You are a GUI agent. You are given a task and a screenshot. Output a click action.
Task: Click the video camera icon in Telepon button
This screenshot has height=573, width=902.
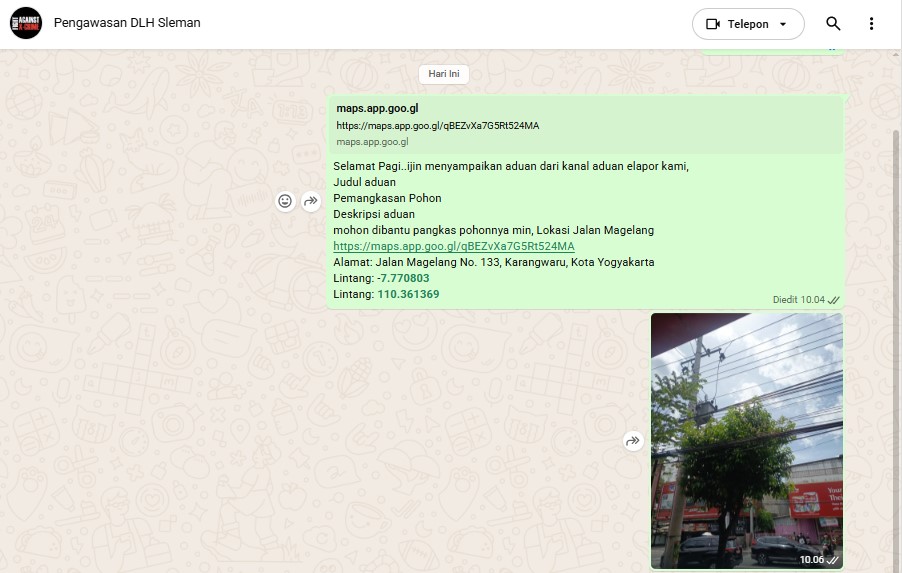point(713,24)
